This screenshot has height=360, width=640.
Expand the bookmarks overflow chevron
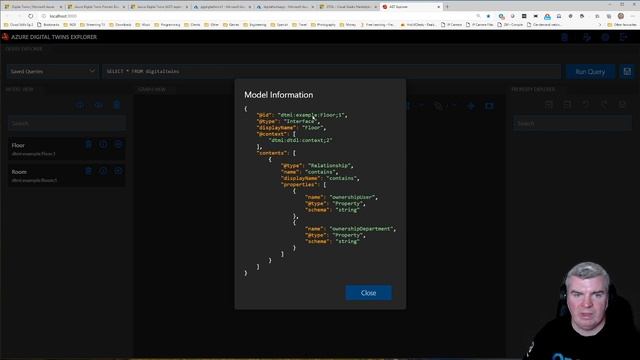(x=600, y=25)
